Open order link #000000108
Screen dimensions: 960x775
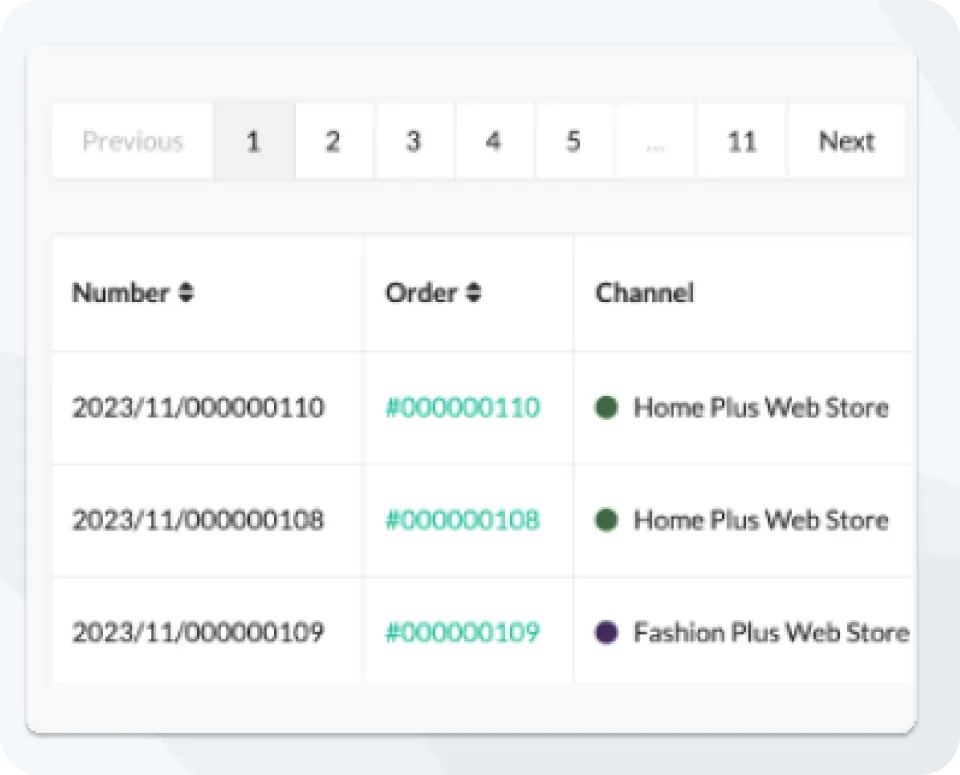(x=462, y=520)
